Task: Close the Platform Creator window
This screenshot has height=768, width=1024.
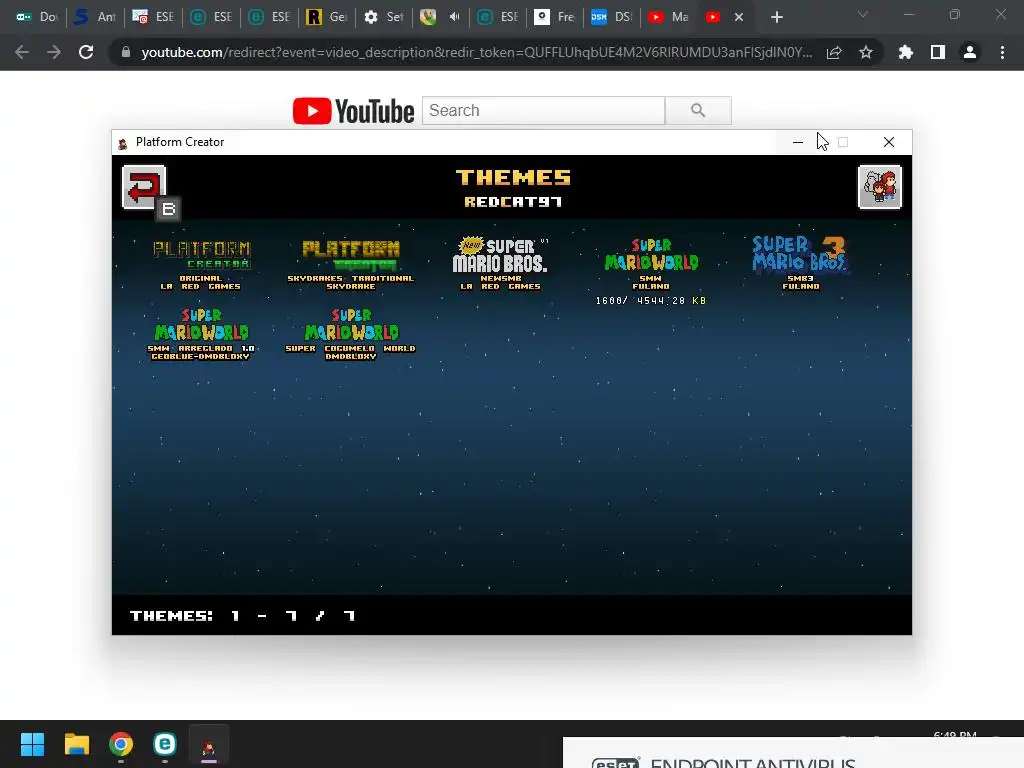Action: (x=889, y=142)
